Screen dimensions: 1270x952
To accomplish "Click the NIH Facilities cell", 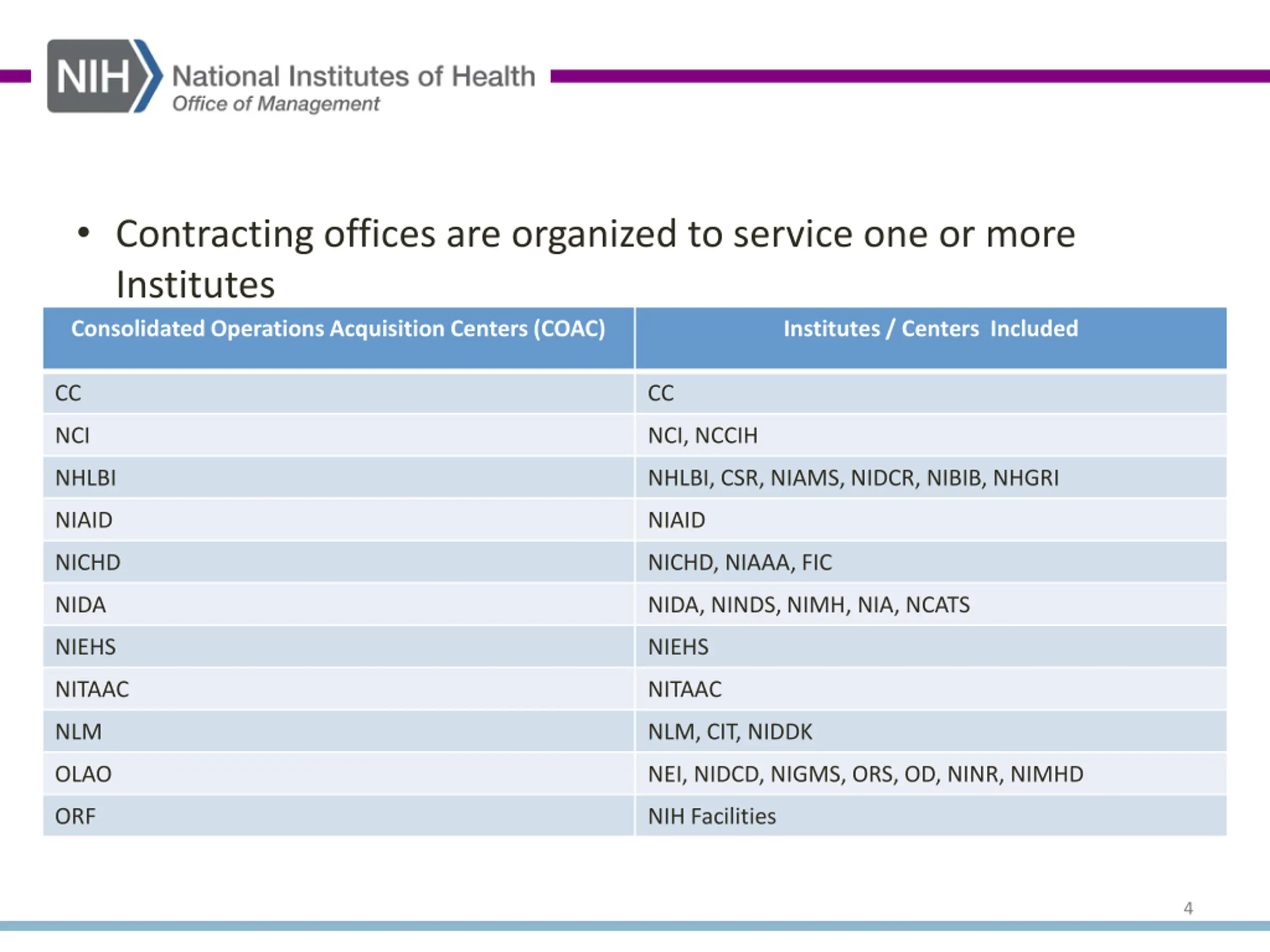I will tap(712, 816).
